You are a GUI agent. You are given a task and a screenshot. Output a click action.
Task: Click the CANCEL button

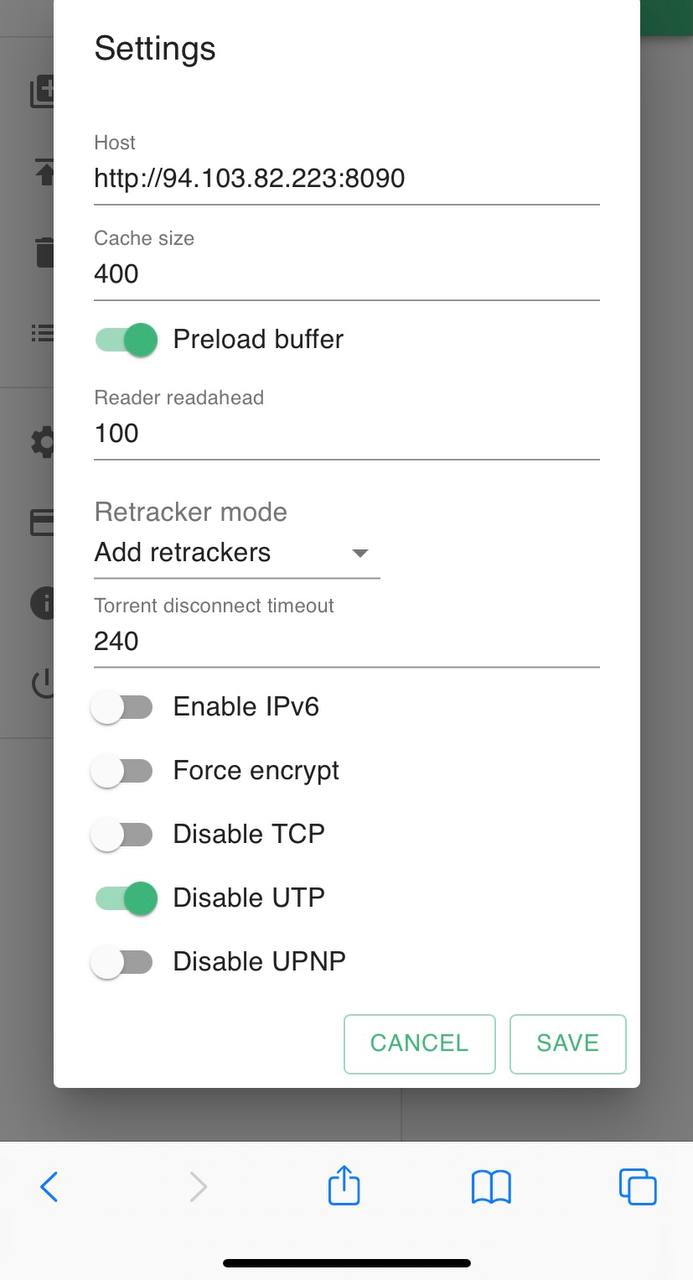[x=419, y=1044]
